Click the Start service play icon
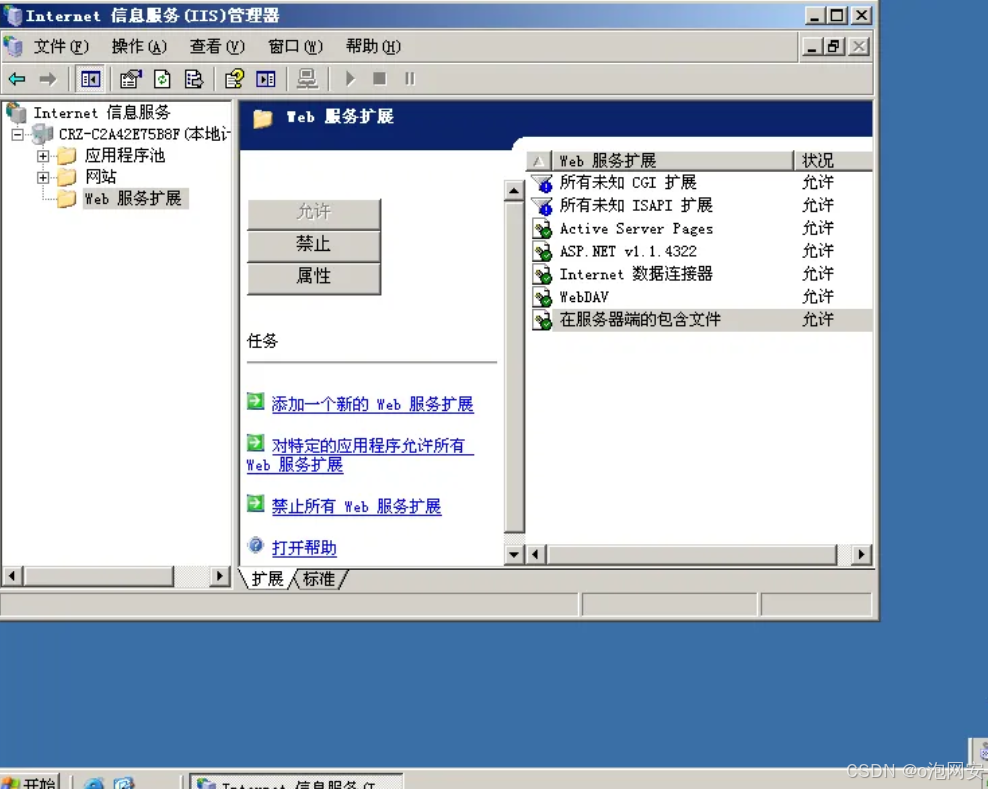Viewport: 988px width, 789px height. (x=350, y=79)
